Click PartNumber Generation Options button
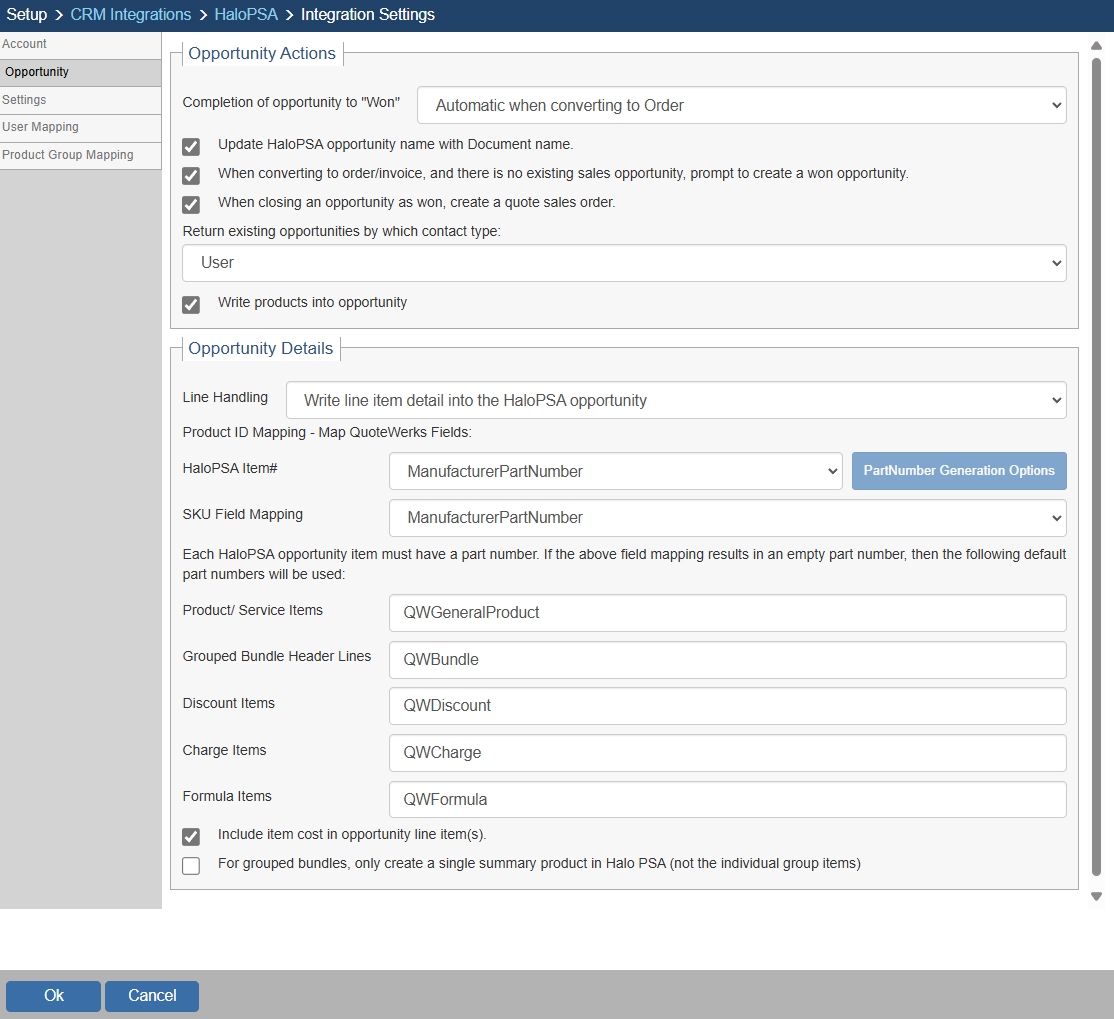 (958, 471)
